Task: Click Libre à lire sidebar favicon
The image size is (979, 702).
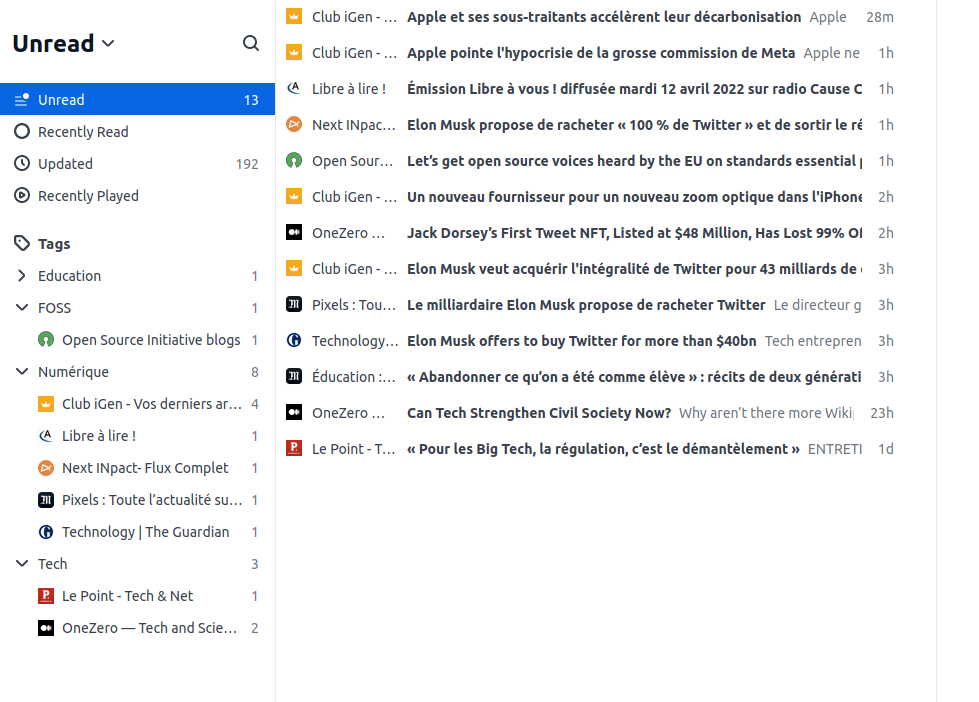Action: [46, 436]
